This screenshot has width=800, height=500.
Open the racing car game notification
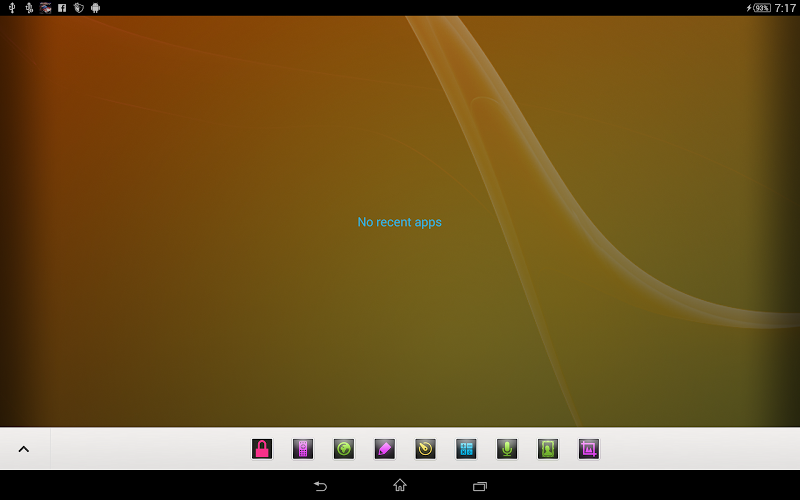point(45,8)
